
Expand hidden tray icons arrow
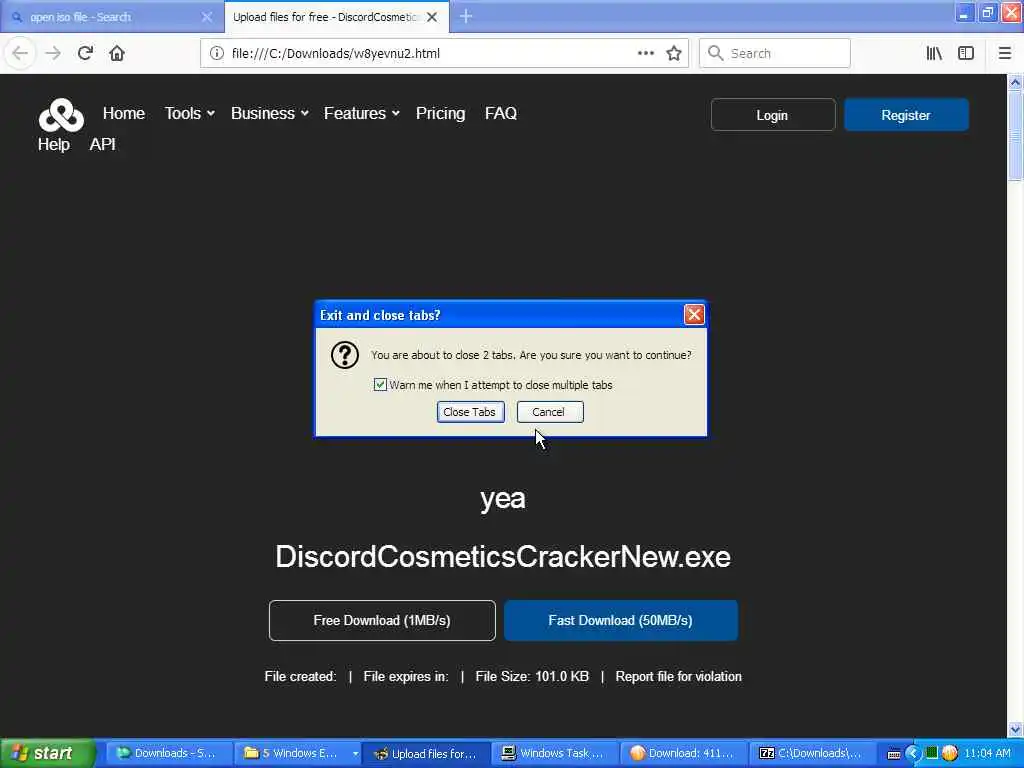tap(913, 754)
